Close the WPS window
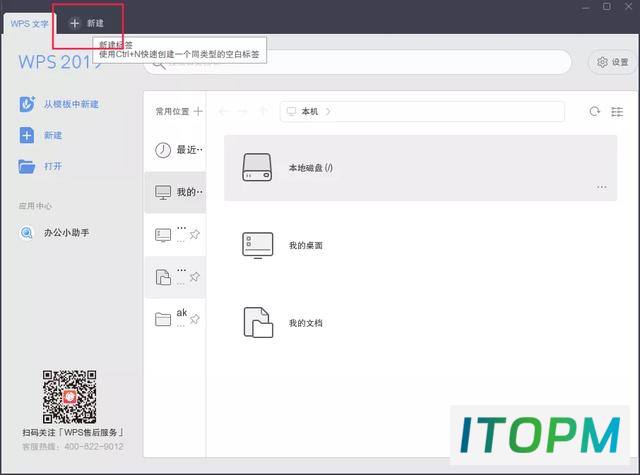640x475 pixels. coord(629,6)
